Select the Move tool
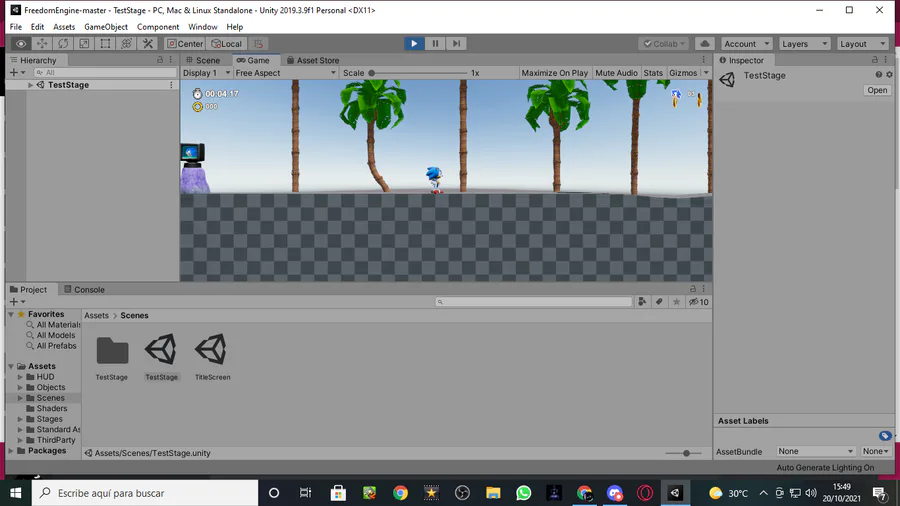 tap(42, 44)
